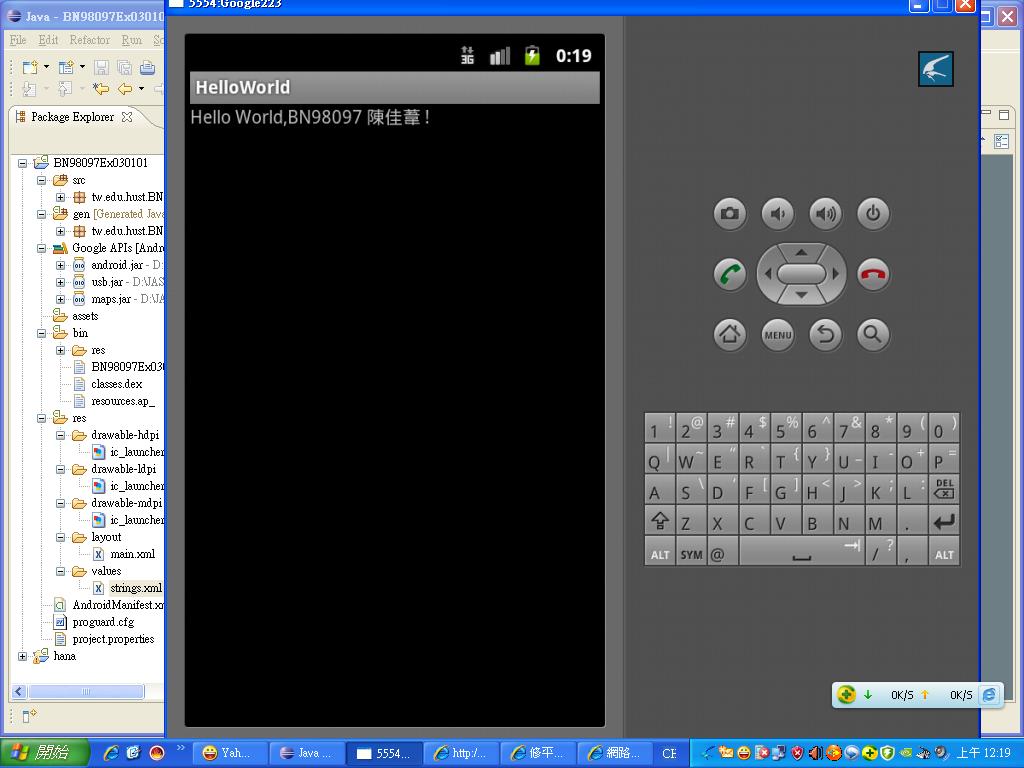1024x768 pixels.
Task: Toggle the left ALT key on keyboard
Action: pyautogui.click(x=659, y=553)
